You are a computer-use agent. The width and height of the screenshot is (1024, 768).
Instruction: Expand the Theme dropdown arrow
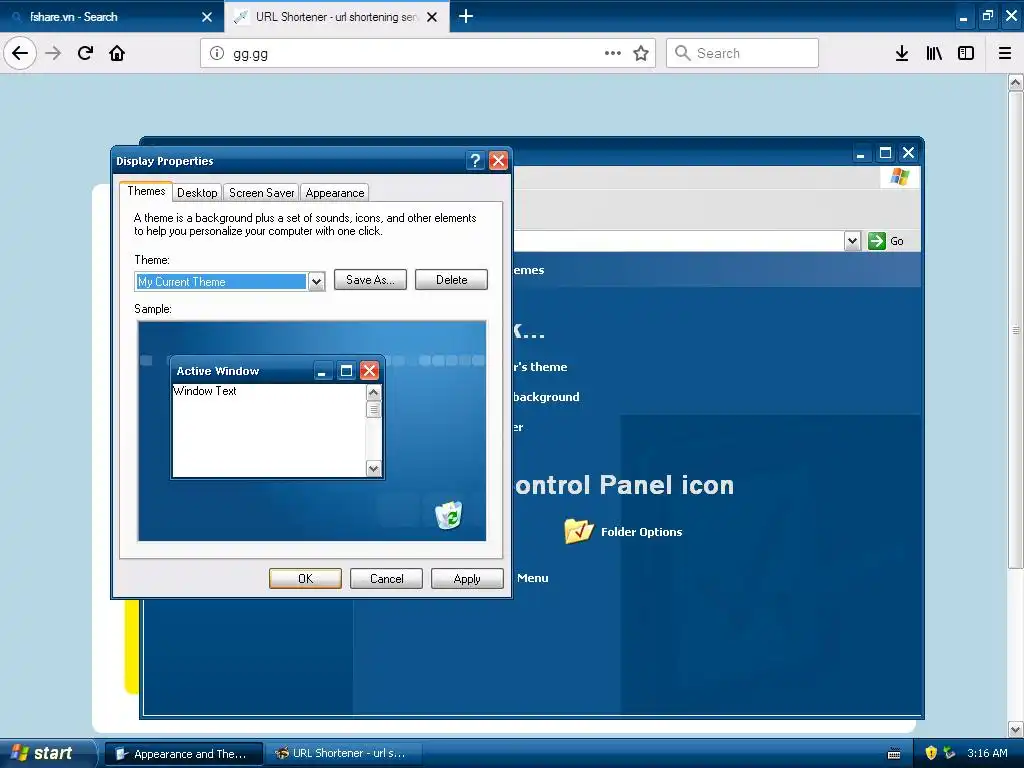(x=317, y=281)
